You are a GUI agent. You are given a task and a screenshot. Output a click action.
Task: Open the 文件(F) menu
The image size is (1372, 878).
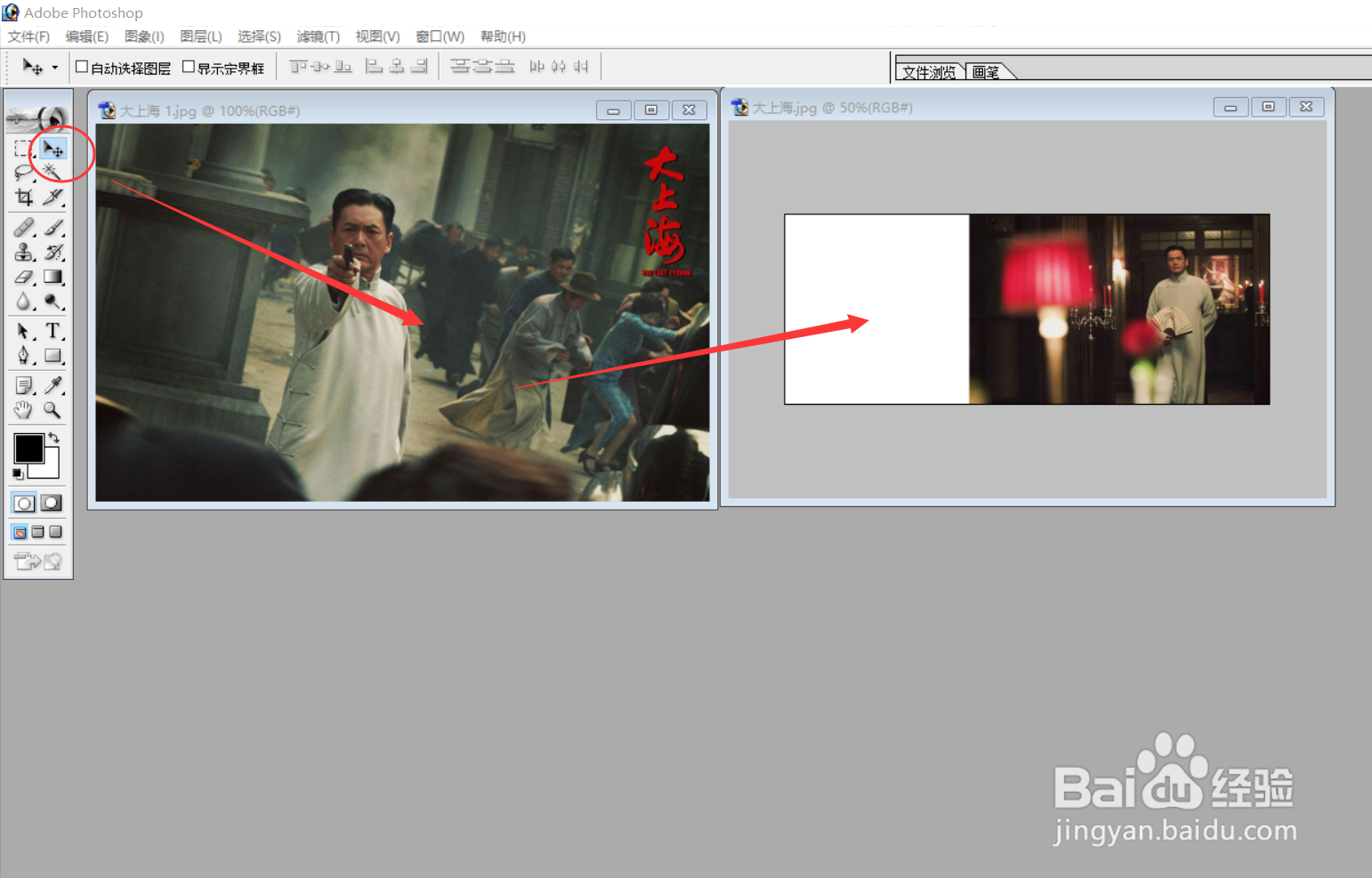[x=28, y=36]
